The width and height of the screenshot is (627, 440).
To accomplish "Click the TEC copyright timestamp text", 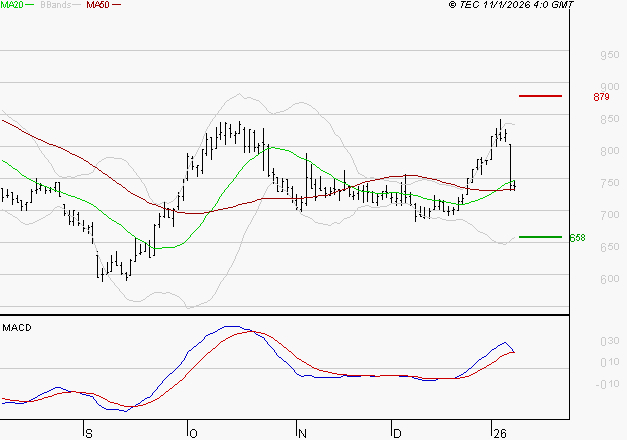I will (511, 6).
